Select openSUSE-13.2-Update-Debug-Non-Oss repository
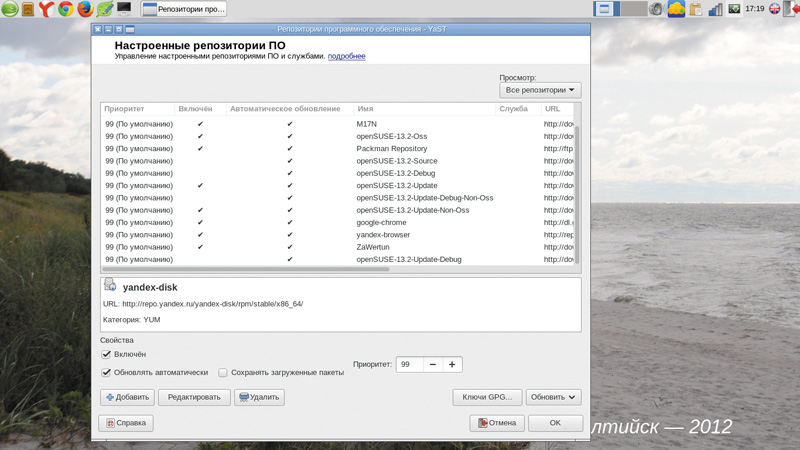This screenshot has width=800, height=450. click(x=338, y=197)
